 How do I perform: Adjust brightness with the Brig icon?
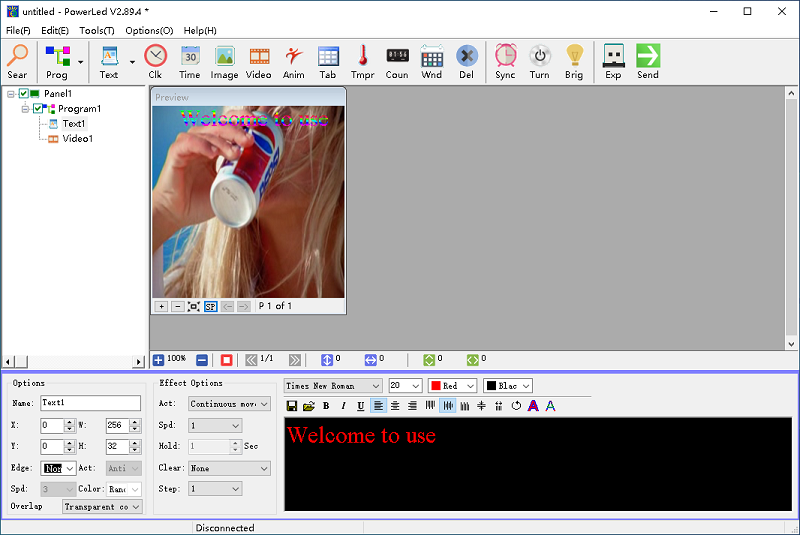[x=574, y=61]
